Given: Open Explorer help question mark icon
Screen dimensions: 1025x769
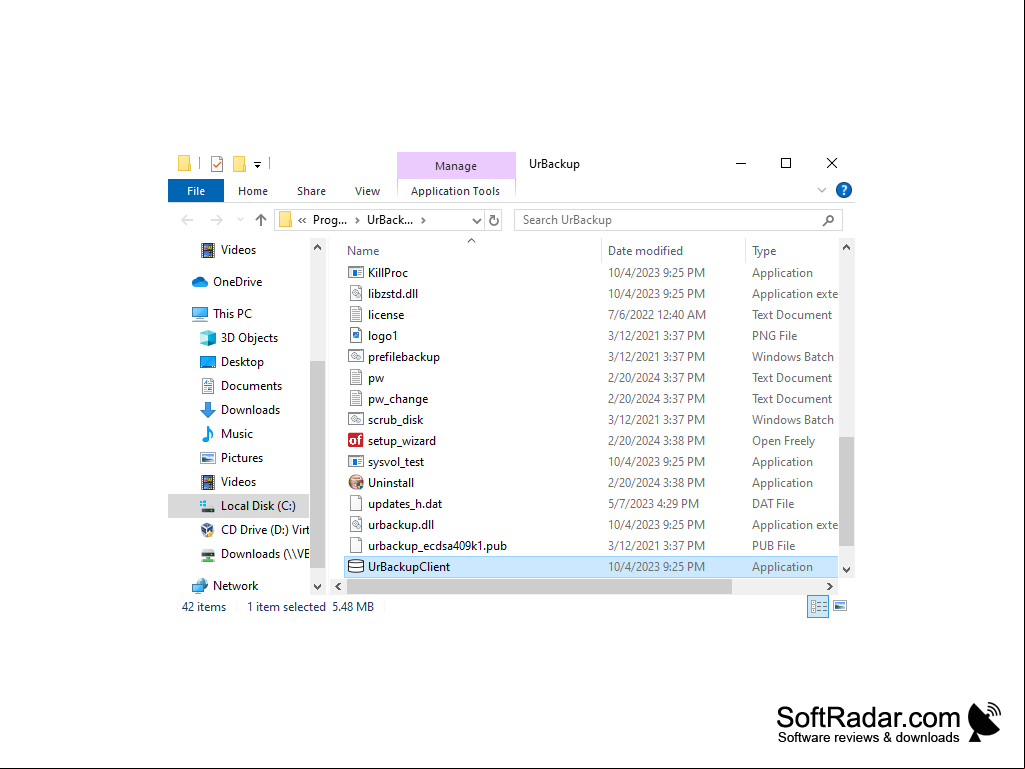Looking at the screenshot, I should click(843, 190).
